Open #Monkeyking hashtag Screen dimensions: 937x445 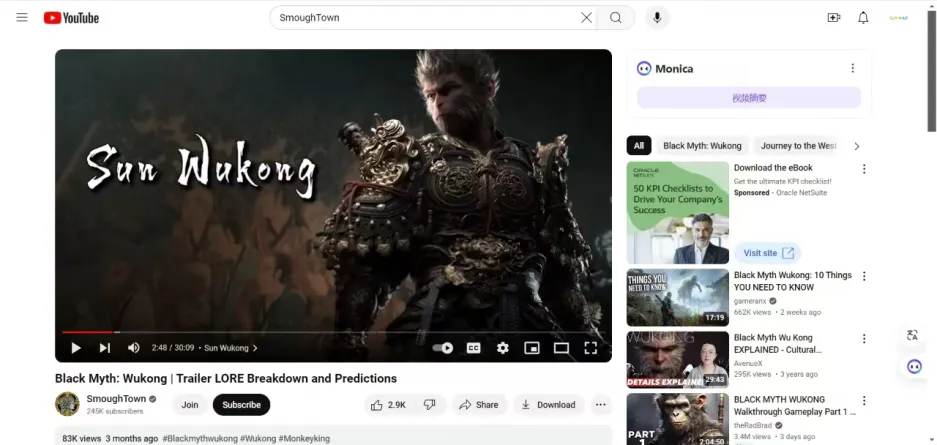point(304,438)
